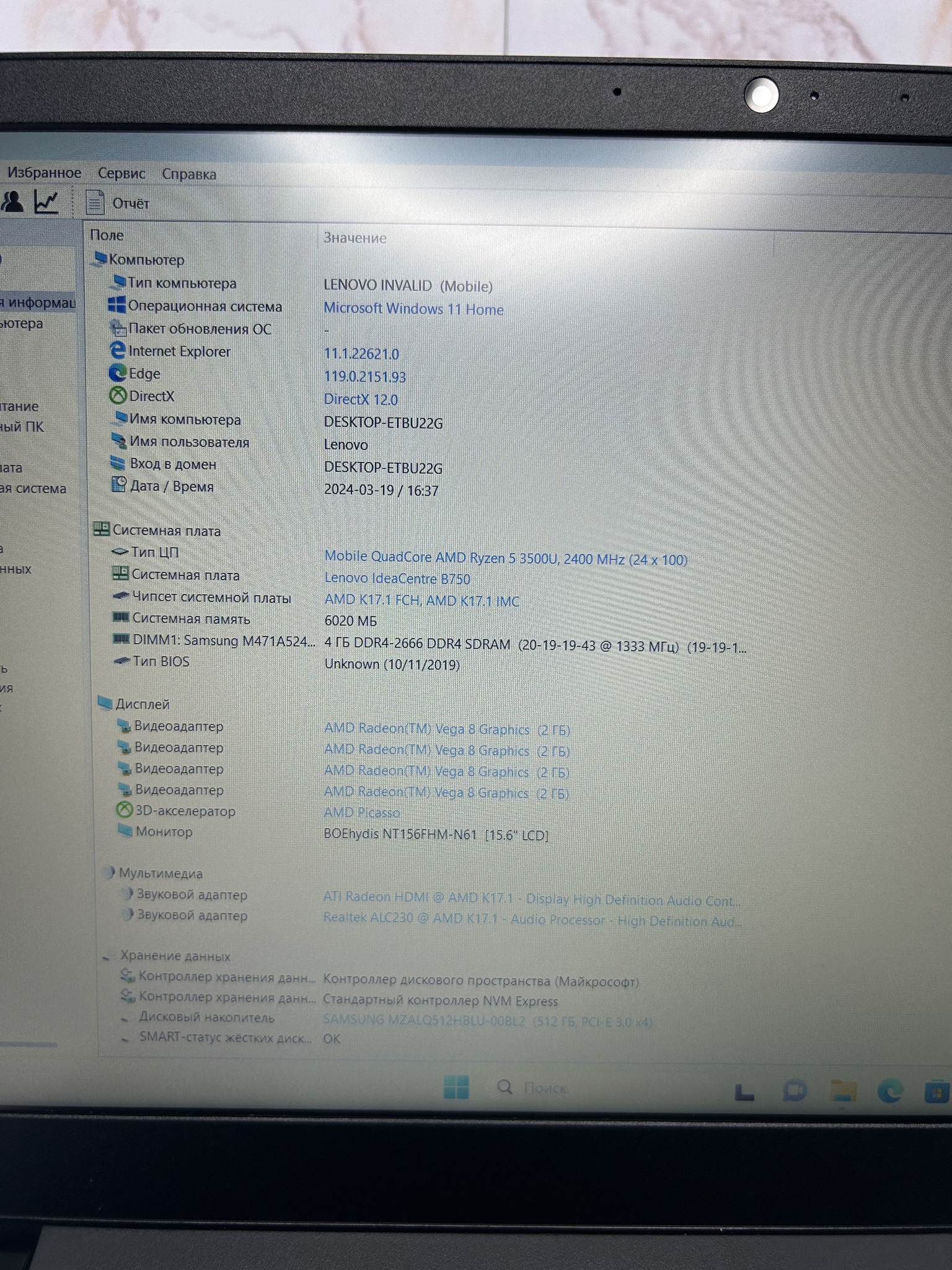952x1270 pixels.
Task: Open the Сервис menu
Action: click(121, 174)
